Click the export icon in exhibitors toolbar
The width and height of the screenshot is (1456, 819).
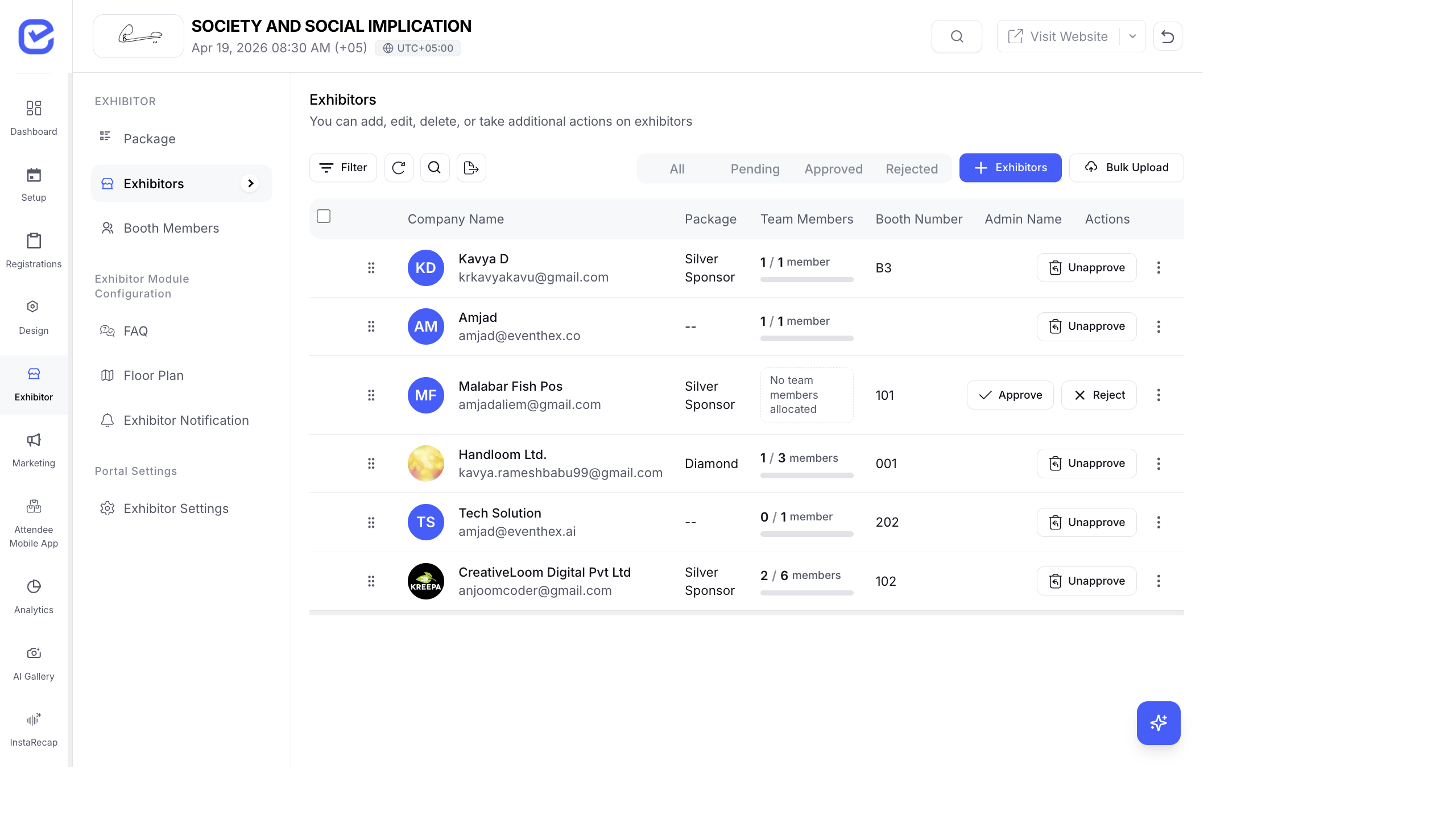coord(471,168)
